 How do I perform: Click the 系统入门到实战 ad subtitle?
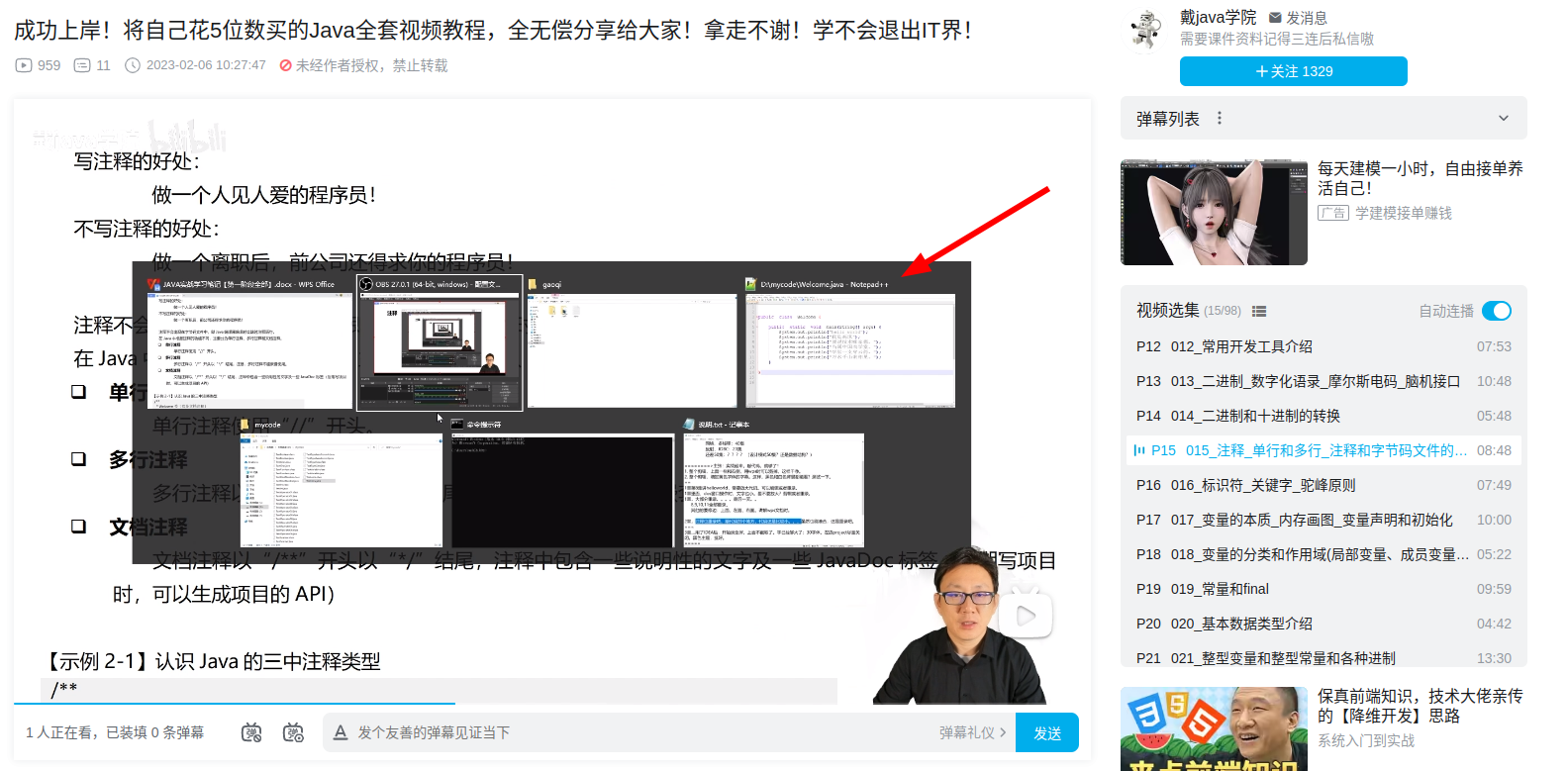[1366, 740]
